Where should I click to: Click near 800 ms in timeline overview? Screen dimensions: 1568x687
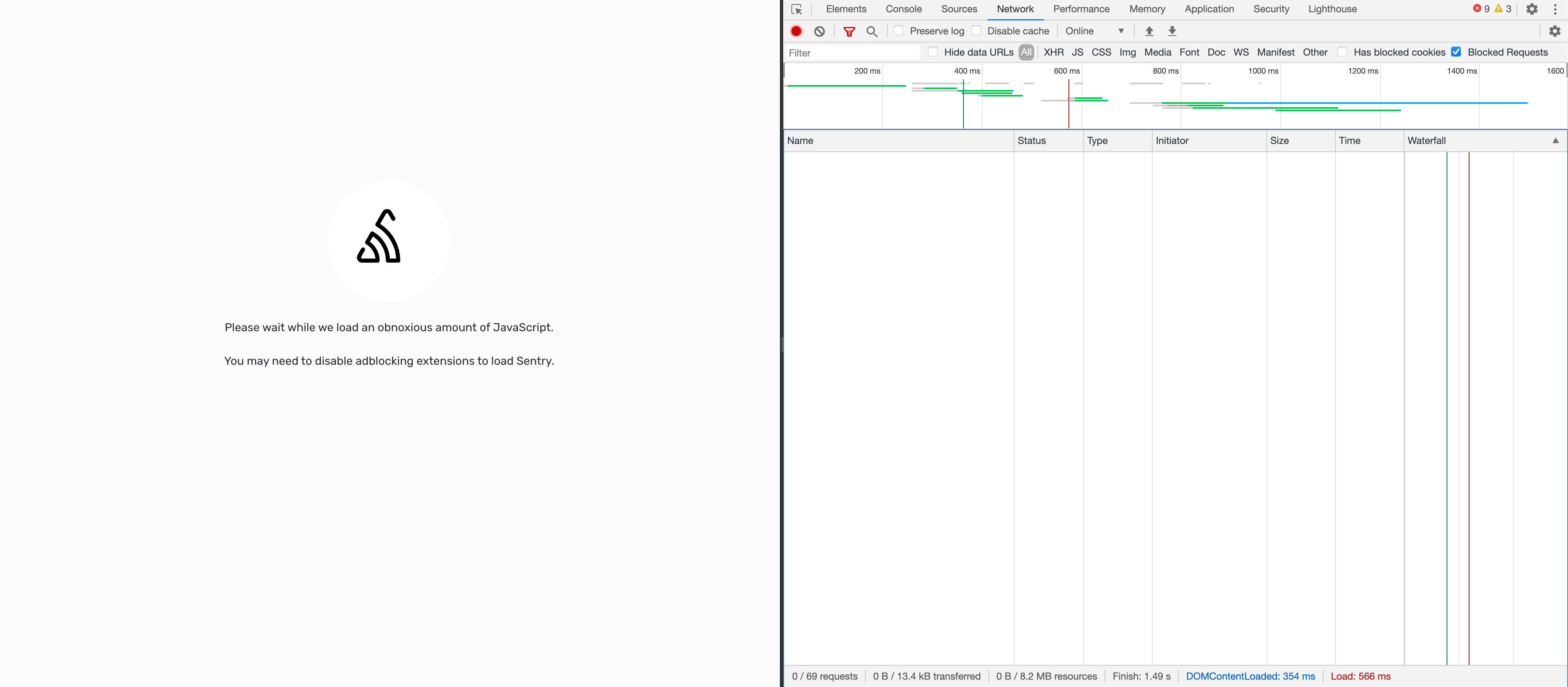[1165, 97]
